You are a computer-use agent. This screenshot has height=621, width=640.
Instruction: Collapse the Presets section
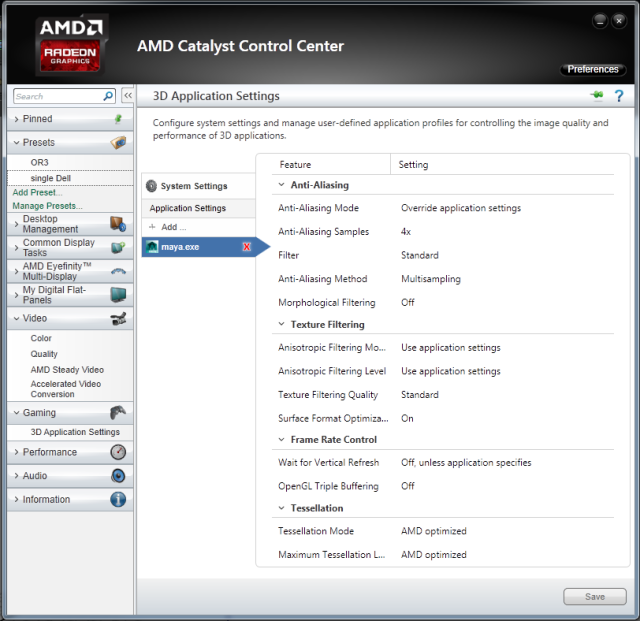(16, 142)
